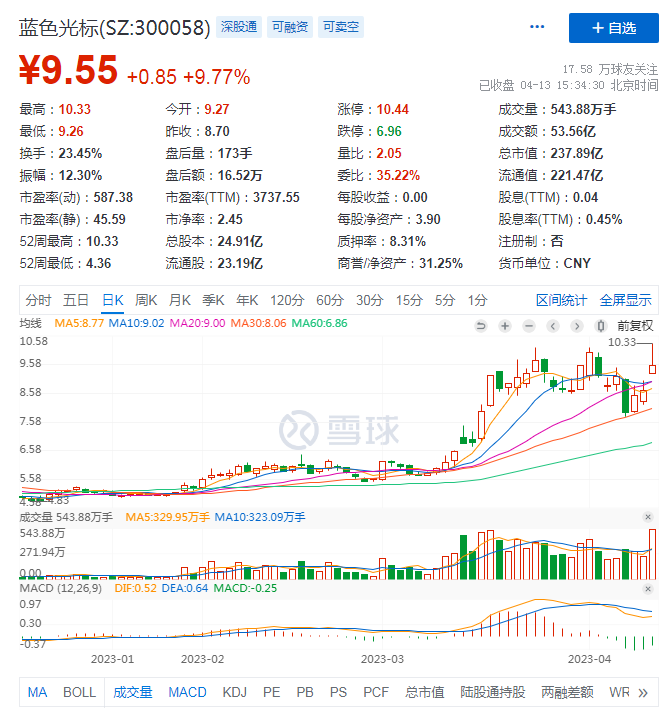Toggle the KDJ indicator
Viewport: 670px width, 711px height.
pyautogui.click(x=234, y=693)
